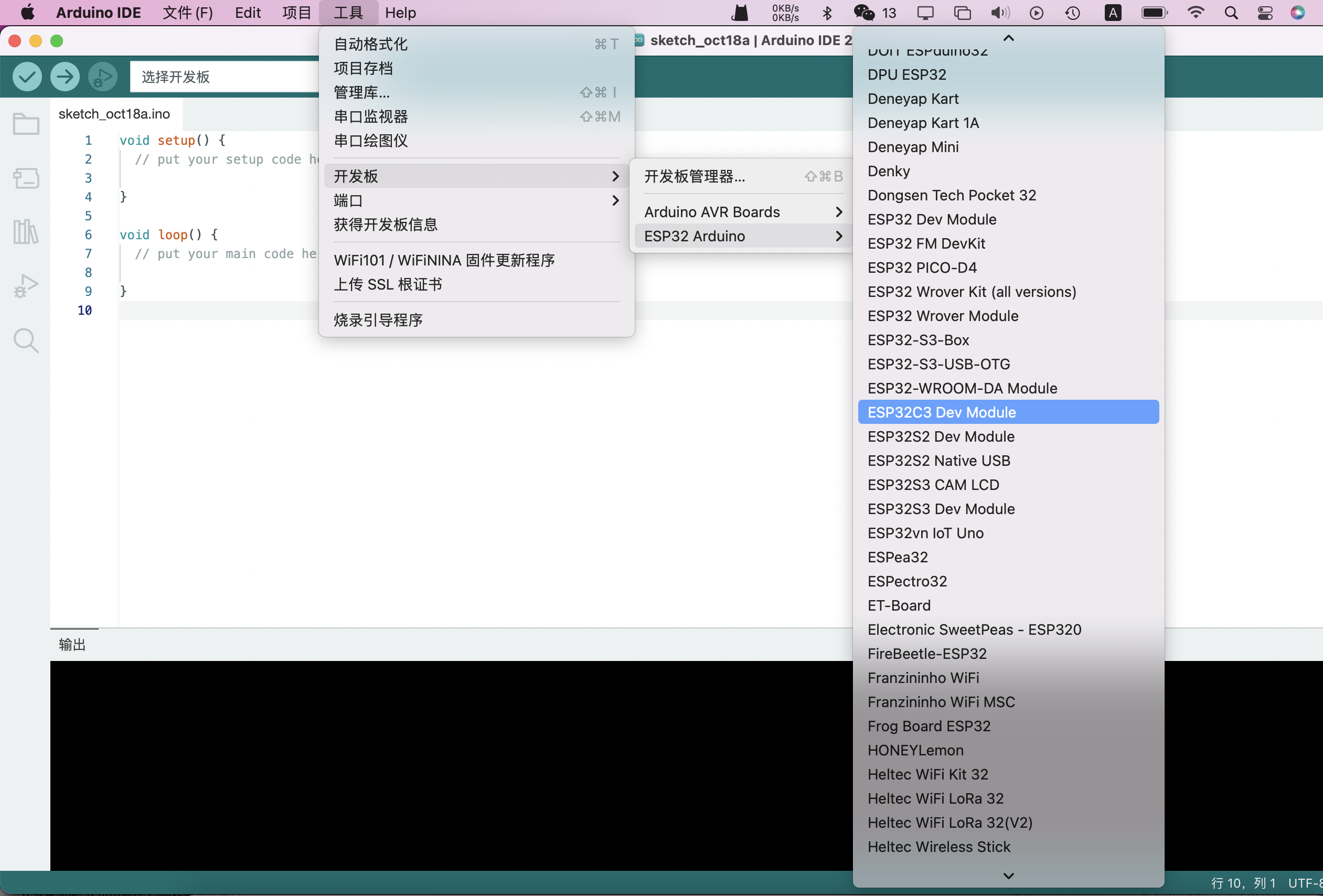Screen dimensions: 1323x896
Task: Open the Boards Manager sidebar icon
Action: [x=26, y=178]
